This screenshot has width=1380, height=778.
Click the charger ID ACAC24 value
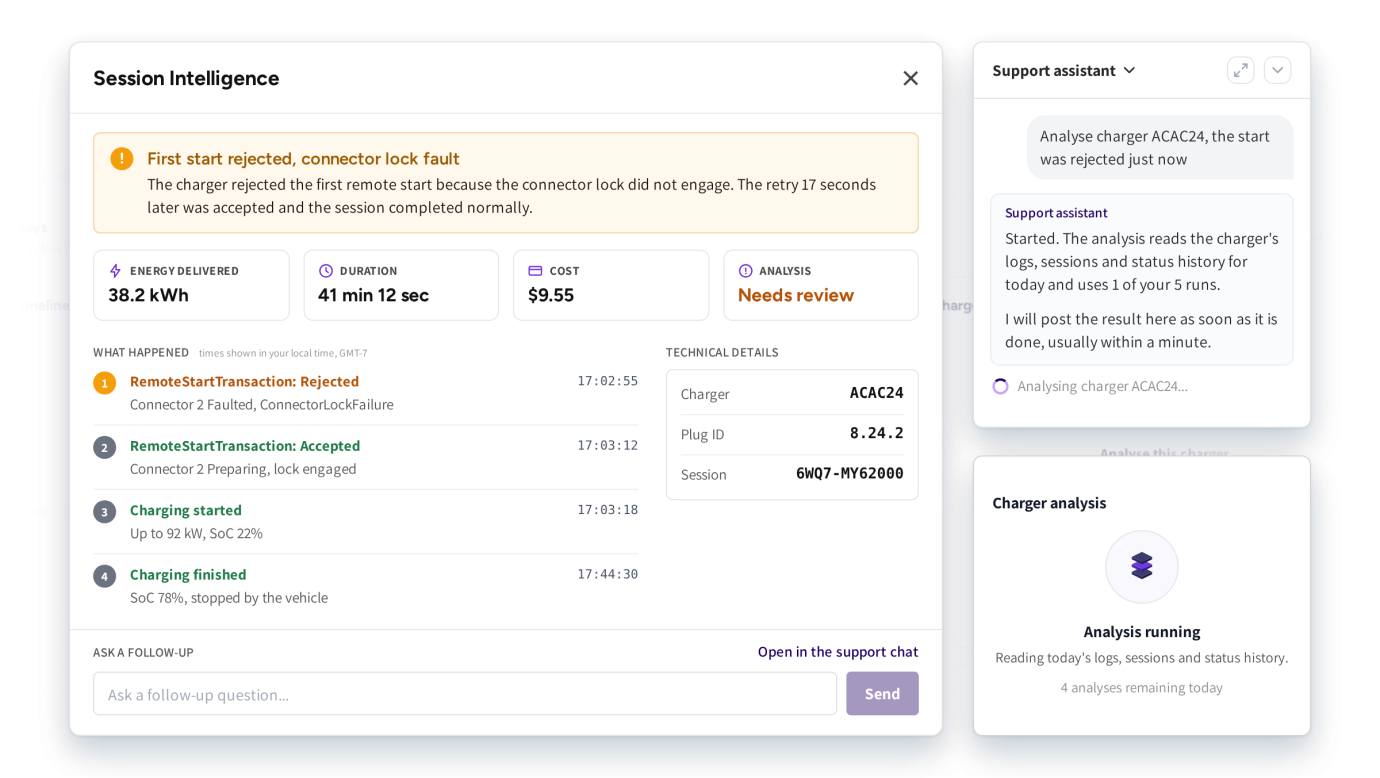click(877, 393)
